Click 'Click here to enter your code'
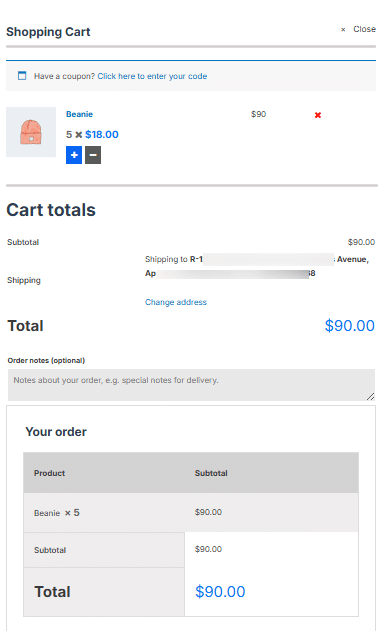 coord(152,76)
